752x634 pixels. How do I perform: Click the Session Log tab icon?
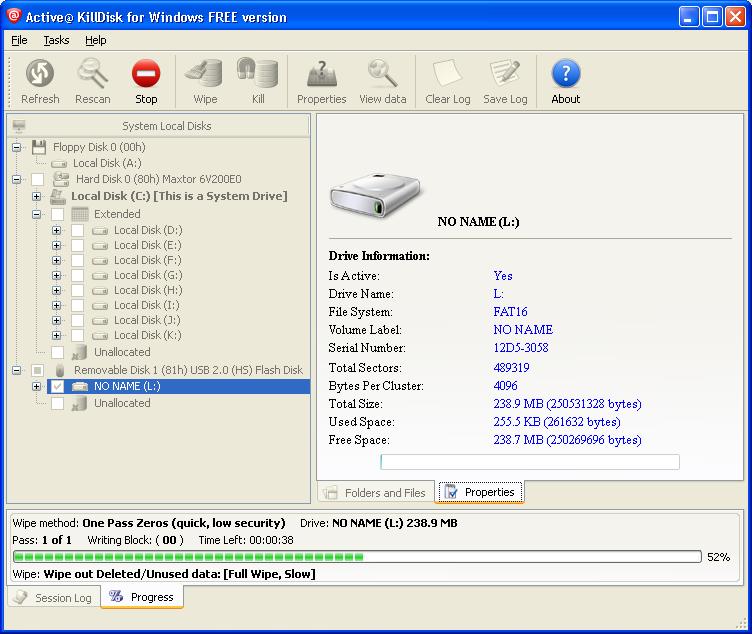pos(21,598)
